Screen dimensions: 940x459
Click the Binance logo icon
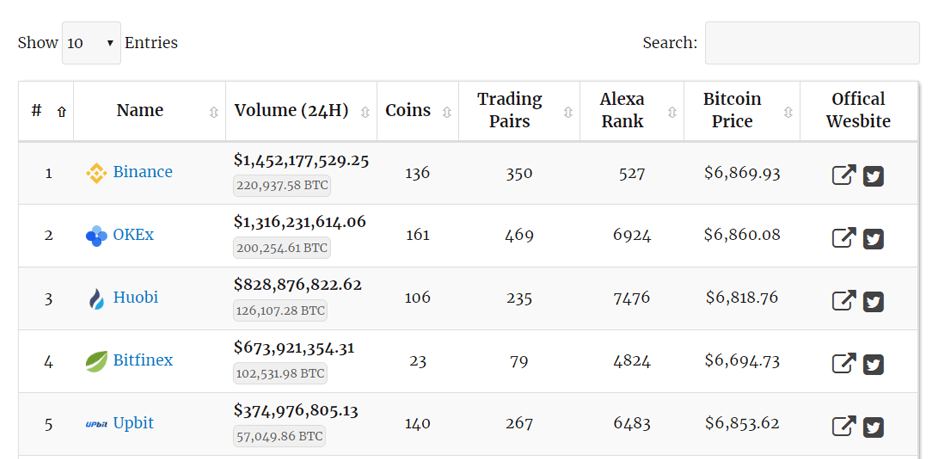[97, 173]
